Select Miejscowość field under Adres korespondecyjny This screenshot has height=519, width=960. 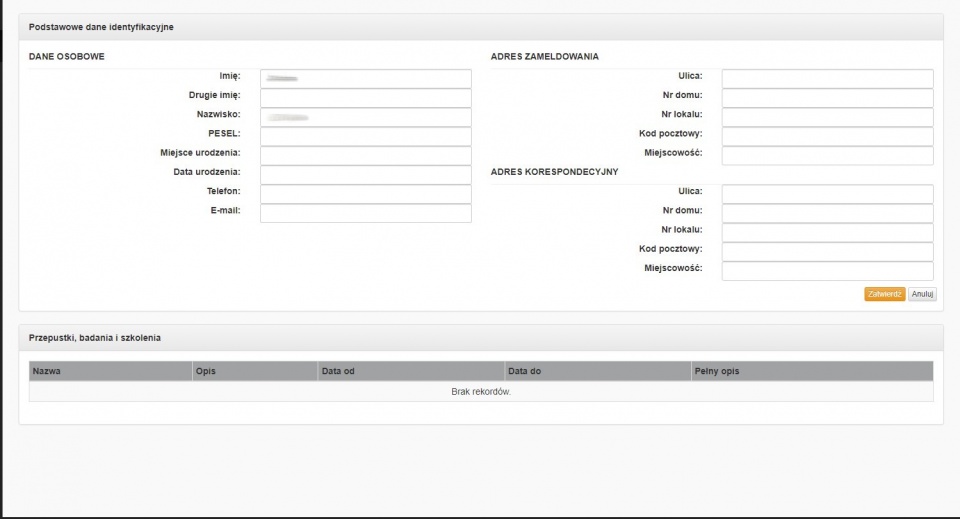click(x=828, y=271)
